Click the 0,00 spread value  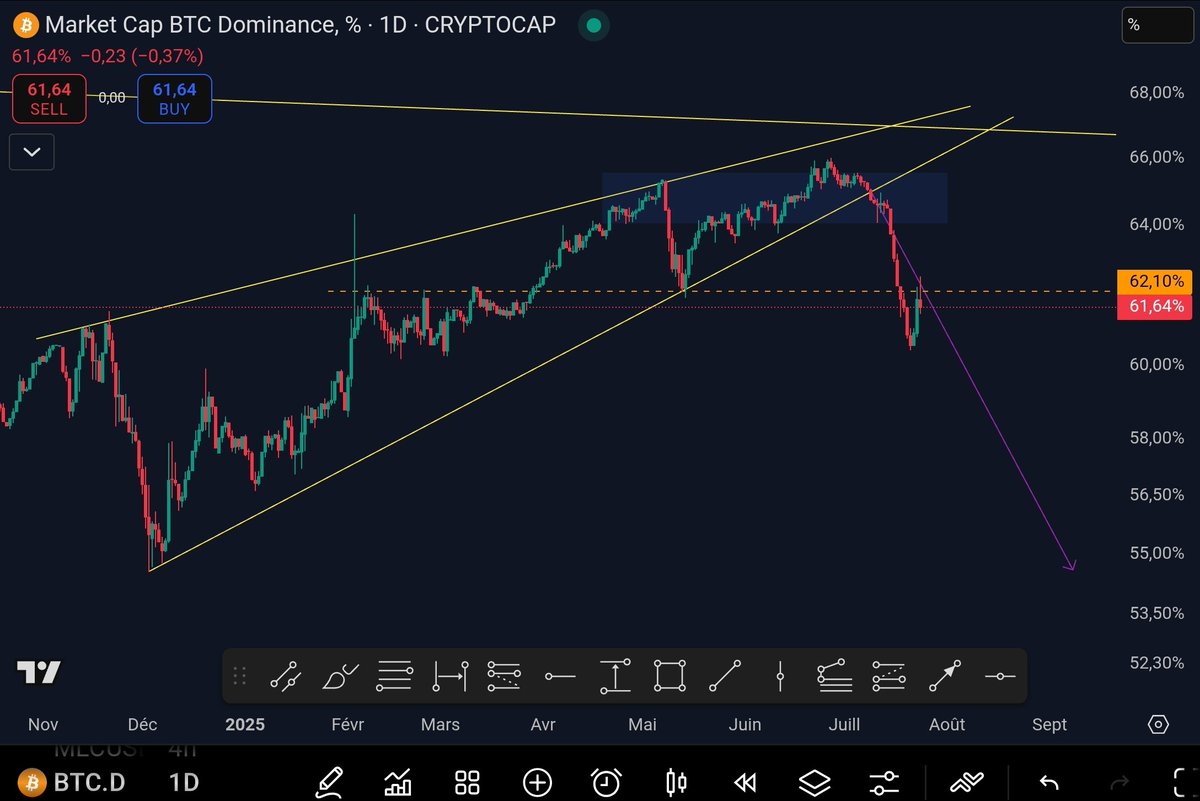click(x=112, y=97)
